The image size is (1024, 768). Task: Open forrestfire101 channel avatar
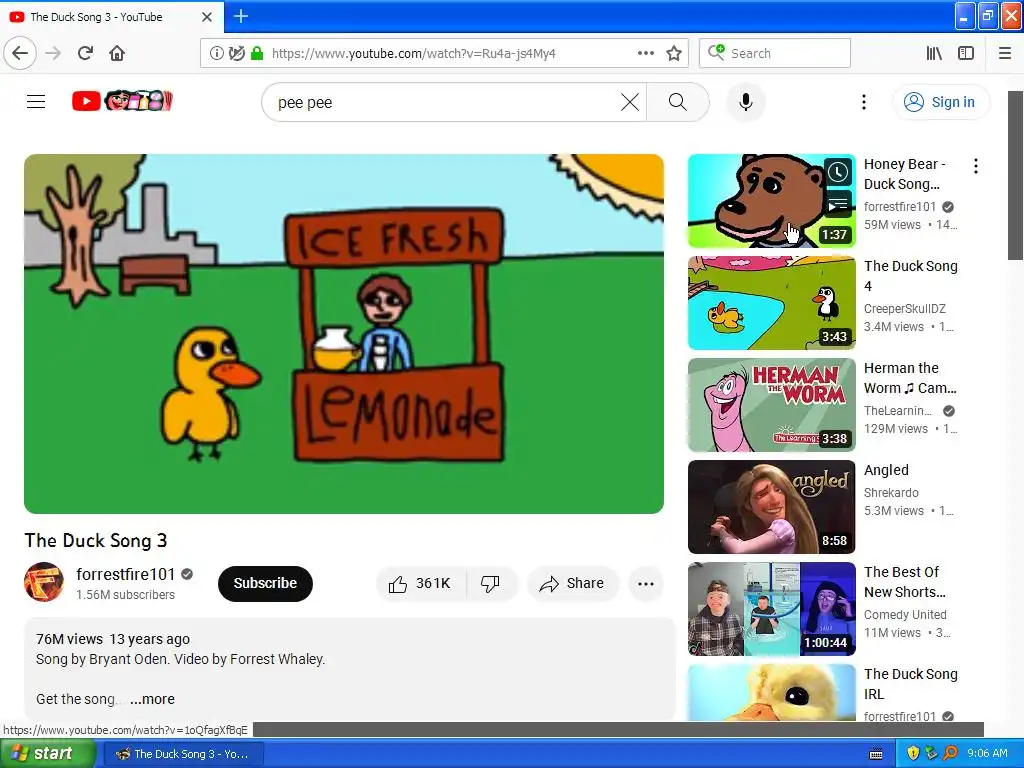click(x=44, y=582)
